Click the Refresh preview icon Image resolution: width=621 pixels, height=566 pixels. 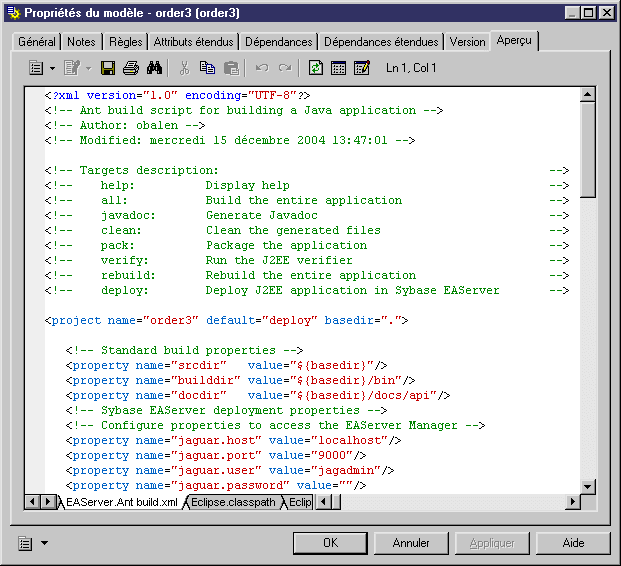coord(316,68)
